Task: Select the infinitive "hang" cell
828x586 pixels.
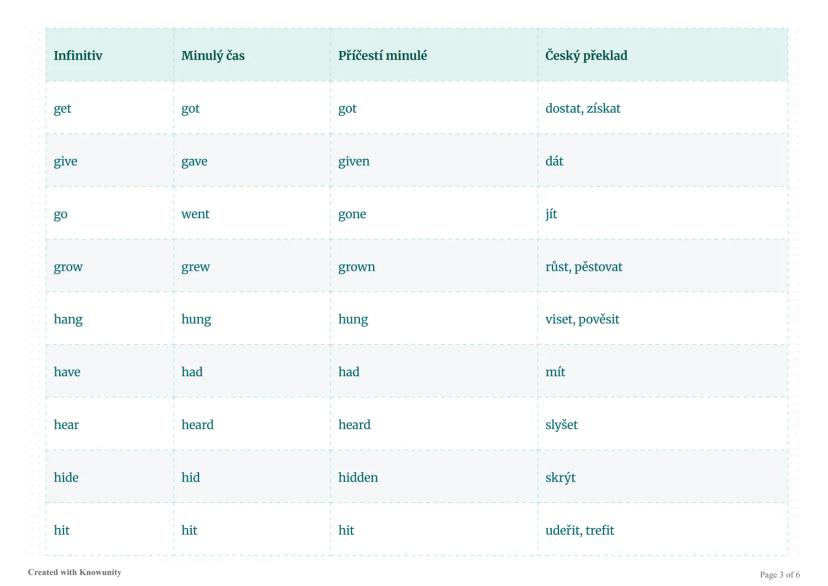Action: coord(68,319)
